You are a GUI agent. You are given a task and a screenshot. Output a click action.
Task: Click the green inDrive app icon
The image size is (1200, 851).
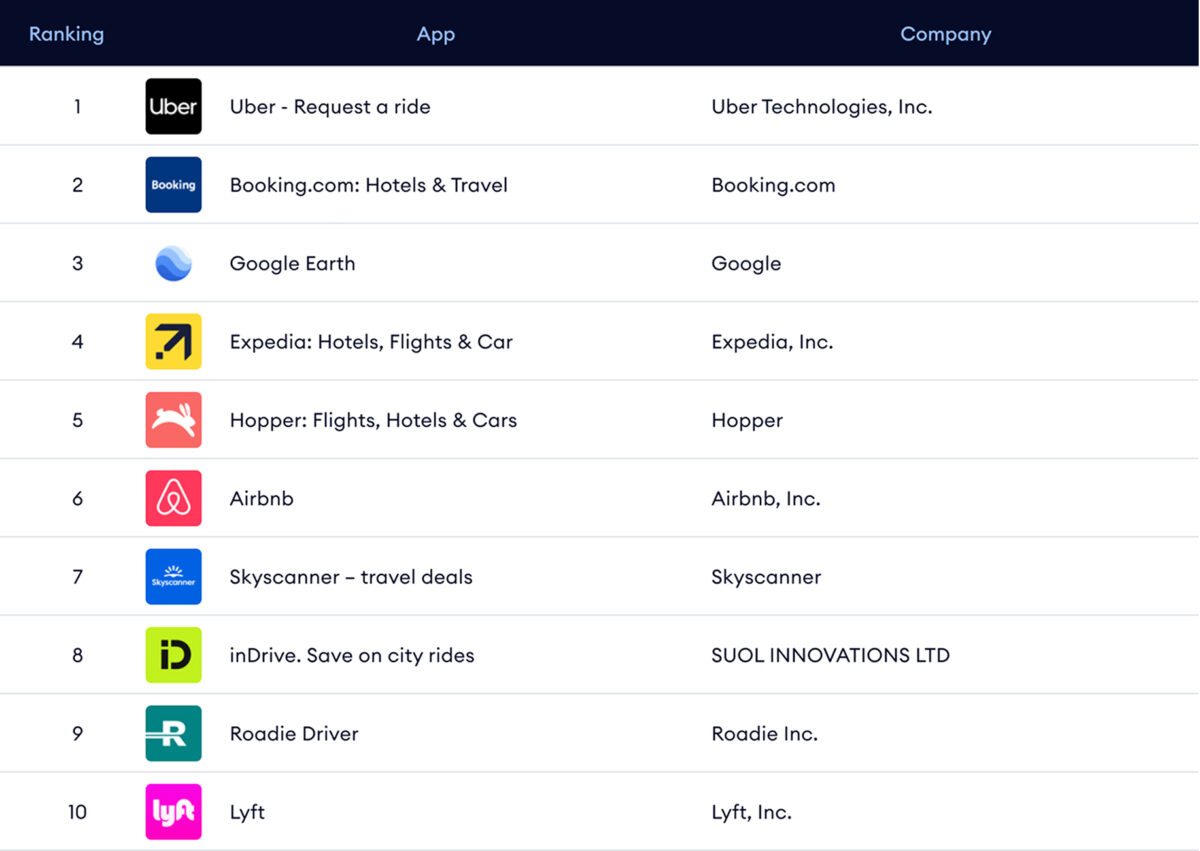tap(173, 655)
